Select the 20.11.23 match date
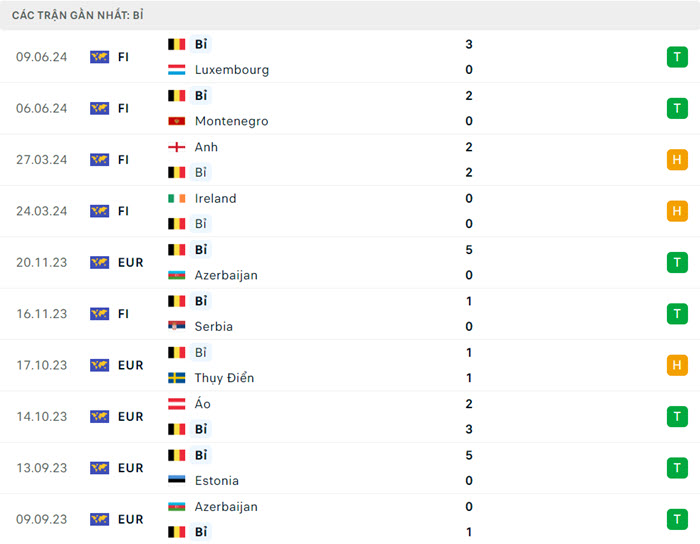Image resolution: width=700 pixels, height=544 pixels. pos(42,262)
